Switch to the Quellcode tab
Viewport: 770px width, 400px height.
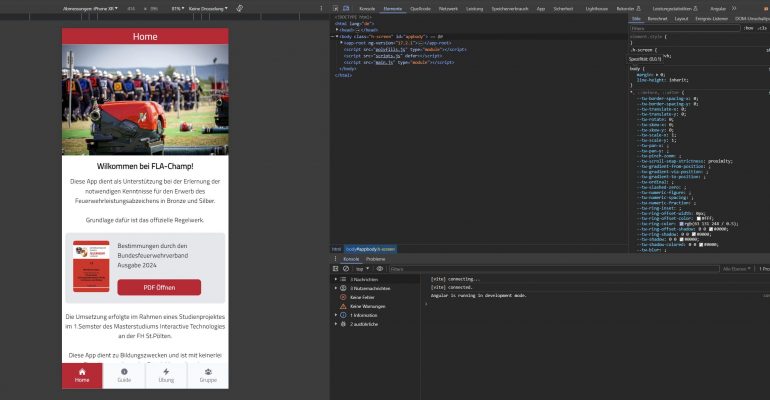pyautogui.click(x=420, y=8)
